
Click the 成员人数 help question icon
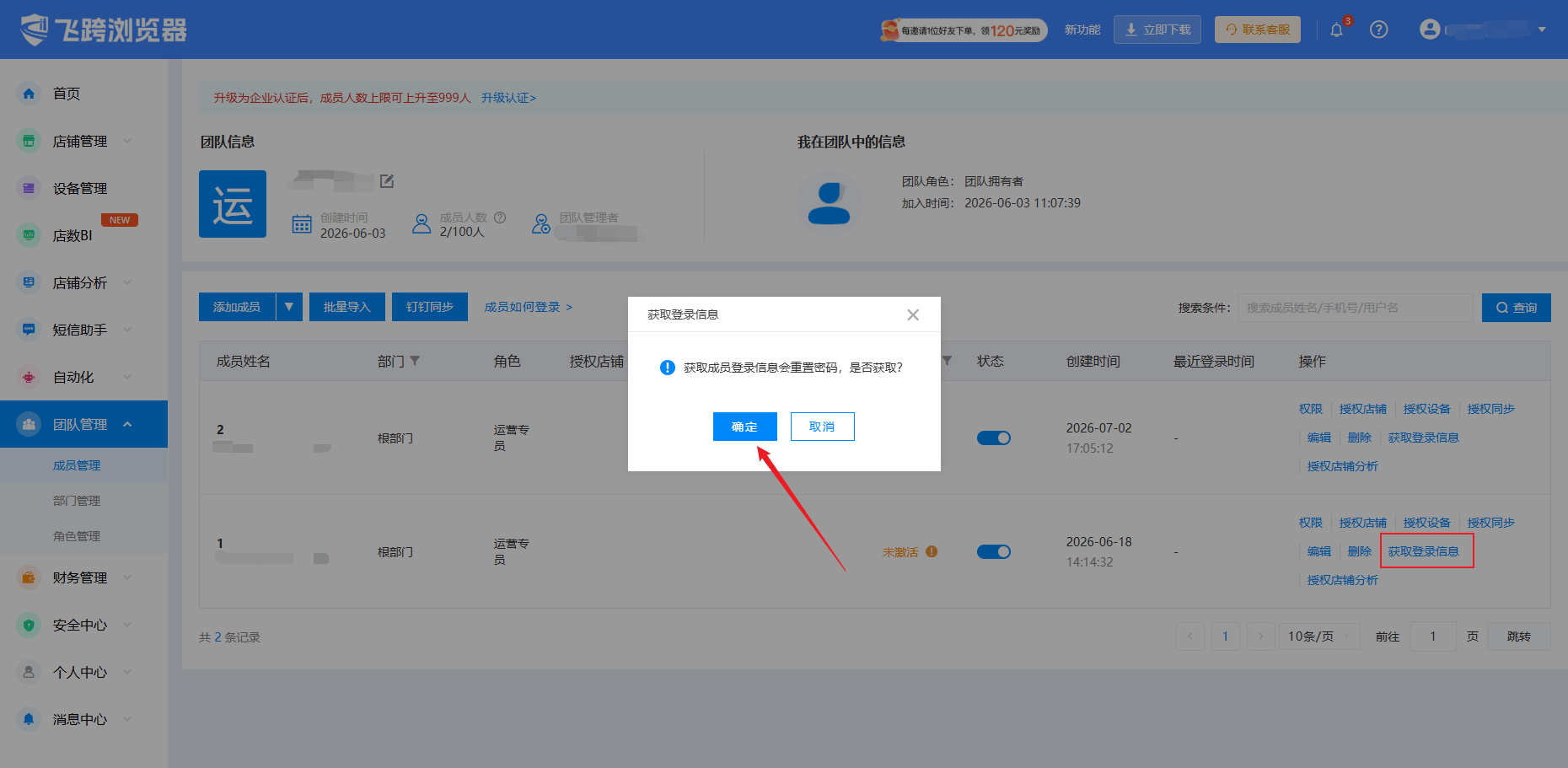pyautogui.click(x=500, y=218)
